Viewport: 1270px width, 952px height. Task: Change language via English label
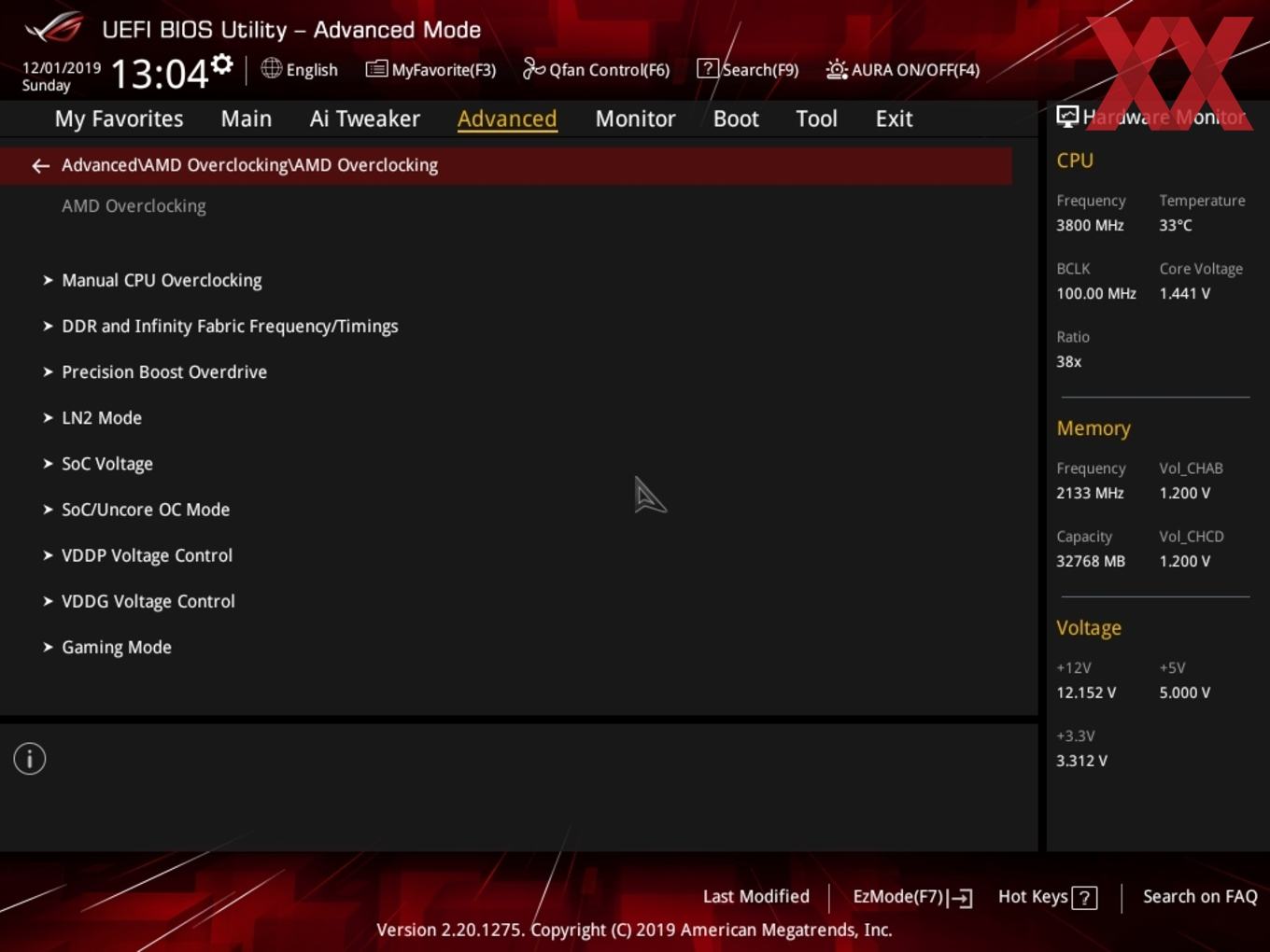pos(312,70)
